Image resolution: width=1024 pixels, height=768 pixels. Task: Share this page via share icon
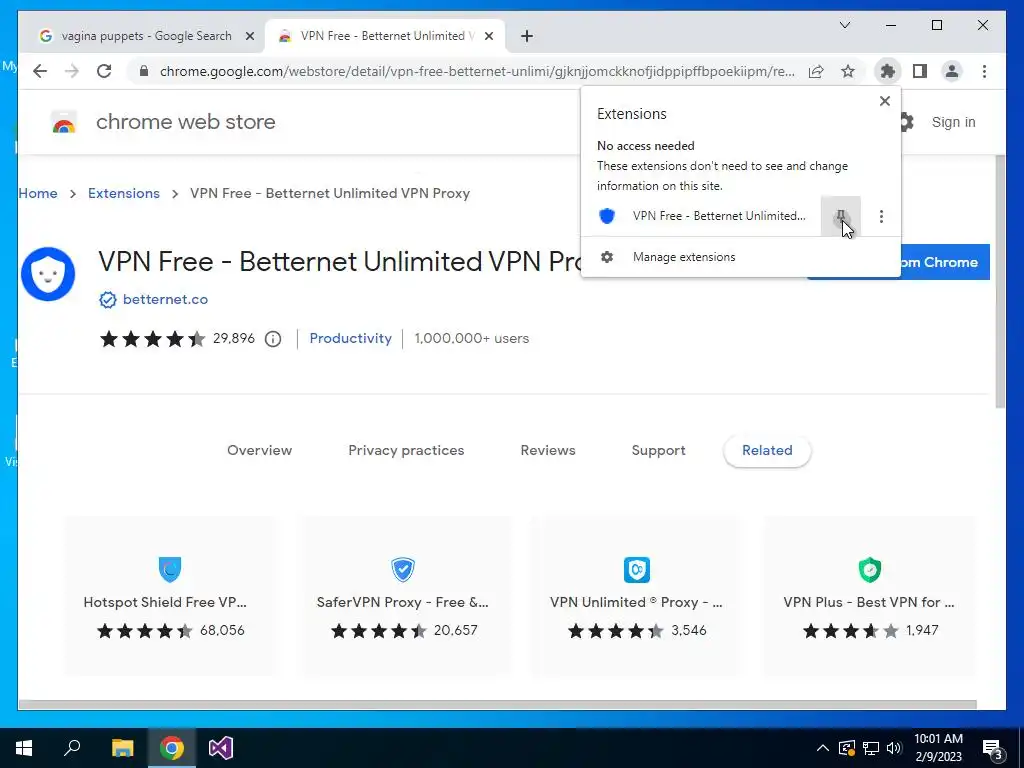click(816, 71)
